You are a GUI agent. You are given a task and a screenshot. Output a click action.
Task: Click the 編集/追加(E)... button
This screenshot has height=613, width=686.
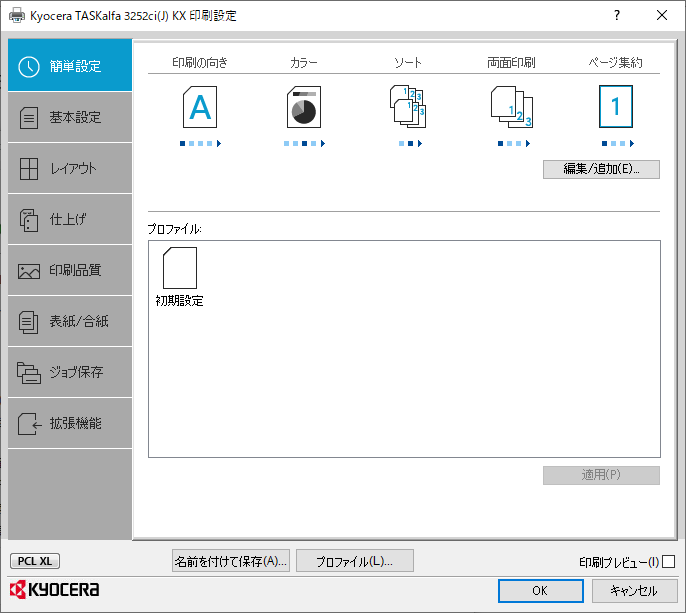click(x=601, y=169)
